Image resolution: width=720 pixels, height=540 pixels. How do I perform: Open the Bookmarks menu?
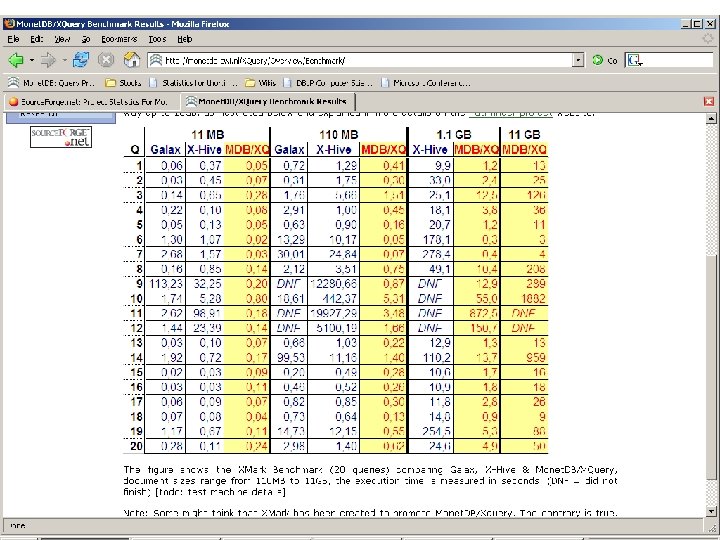(119, 39)
